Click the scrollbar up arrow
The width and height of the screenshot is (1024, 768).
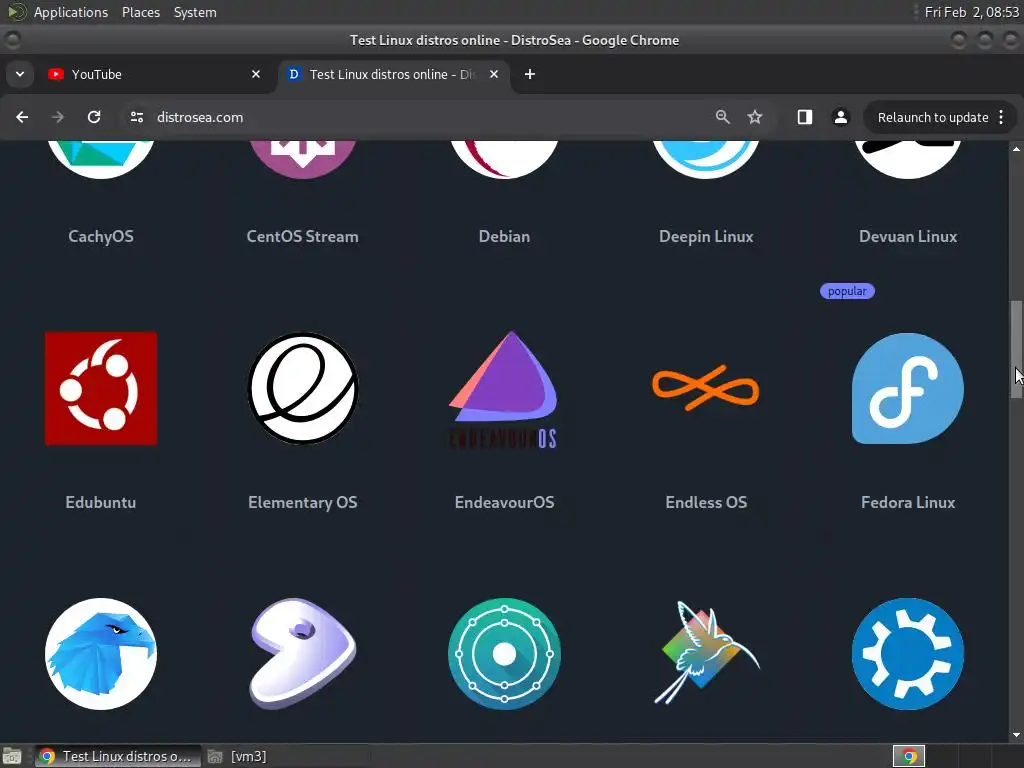click(x=1016, y=150)
